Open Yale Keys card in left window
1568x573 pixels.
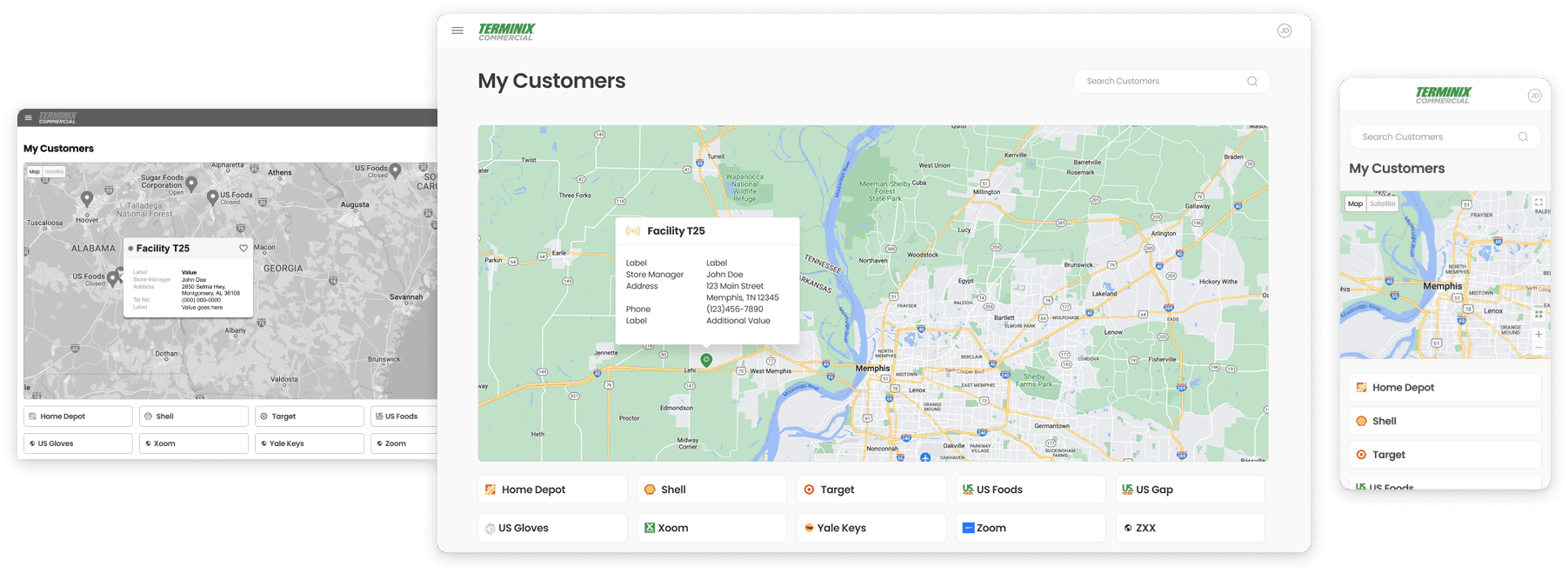pyautogui.click(x=310, y=443)
